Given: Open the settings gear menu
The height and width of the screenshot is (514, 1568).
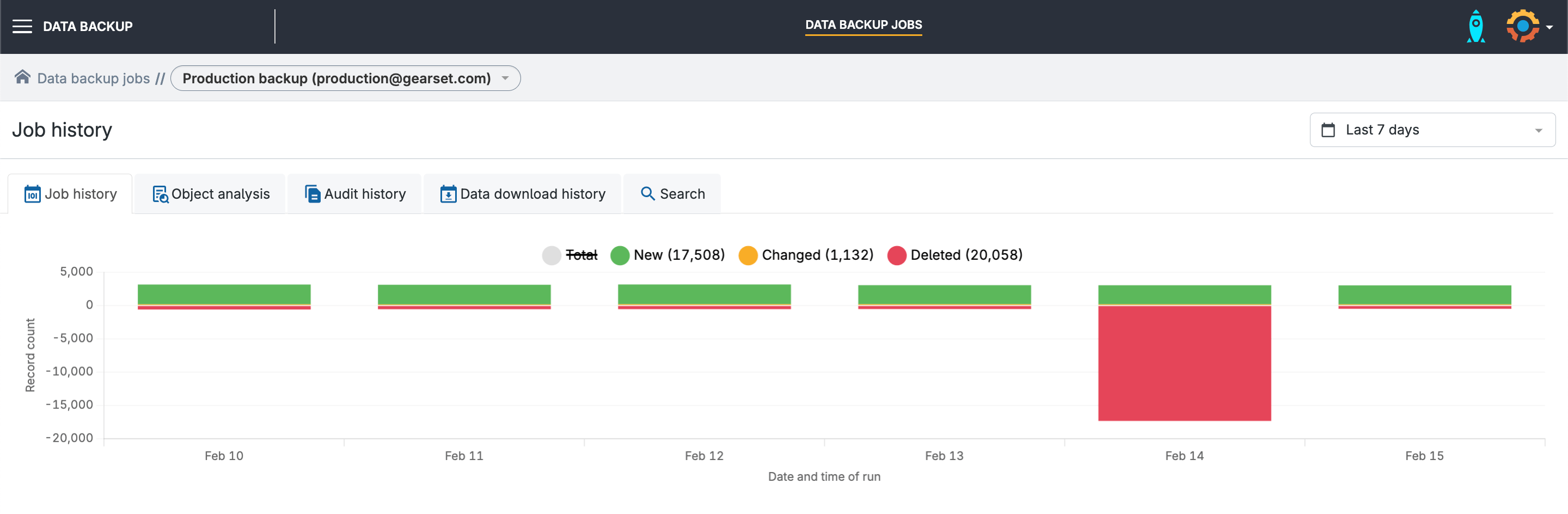Looking at the screenshot, I should (x=1523, y=26).
